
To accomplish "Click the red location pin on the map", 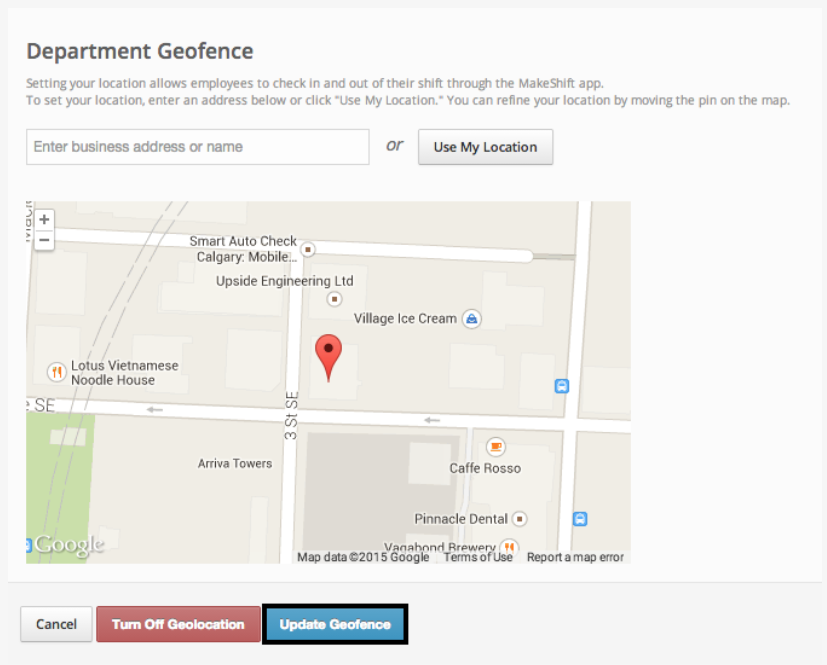I will coord(329,358).
